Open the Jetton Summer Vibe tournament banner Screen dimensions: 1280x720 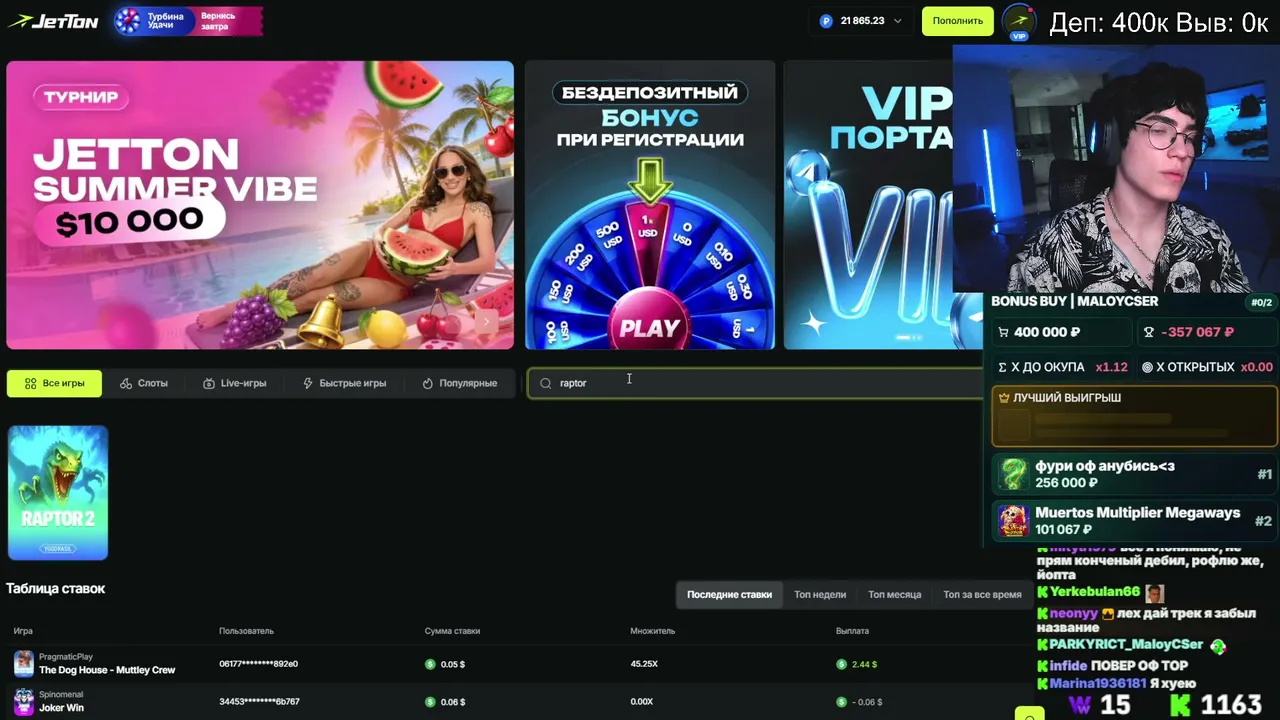click(x=260, y=205)
